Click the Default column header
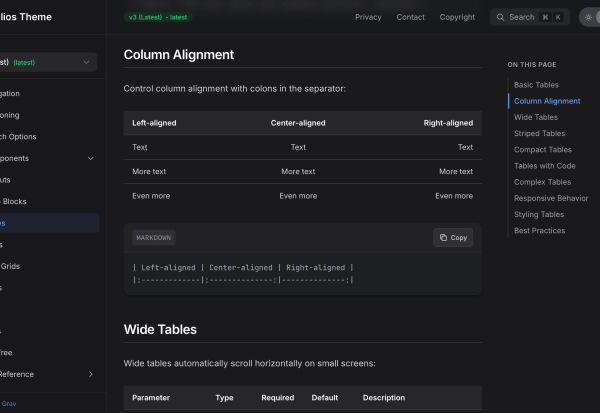This screenshot has width=600, height=413. tap(324, 398)
